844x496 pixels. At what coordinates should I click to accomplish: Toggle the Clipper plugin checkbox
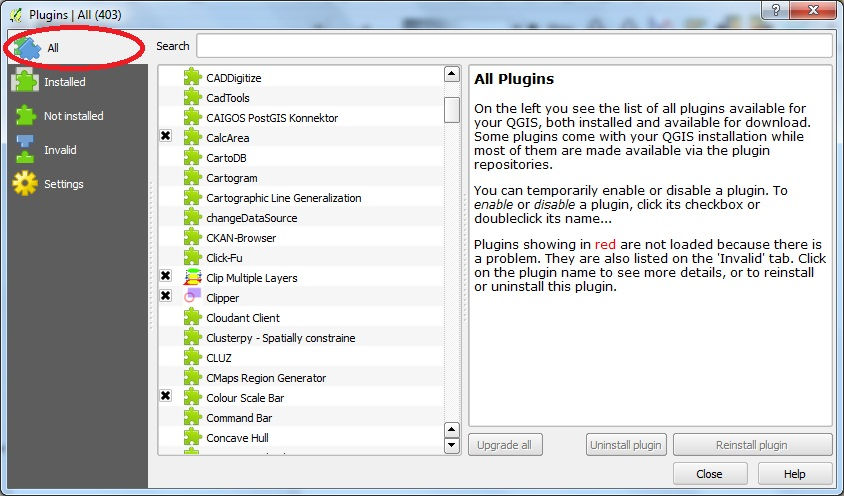(166, 296)
